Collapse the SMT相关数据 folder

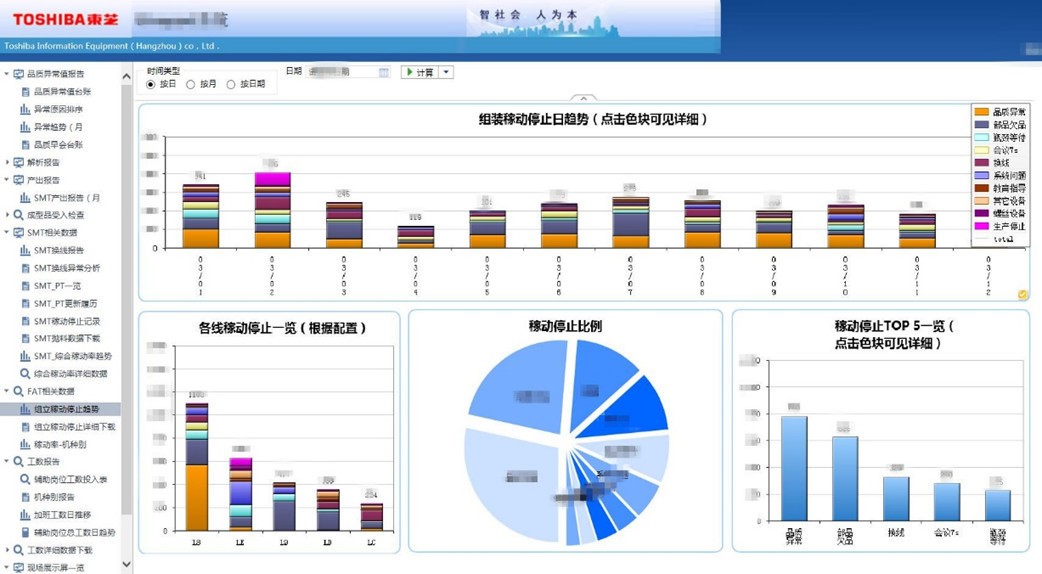[7, 232]
